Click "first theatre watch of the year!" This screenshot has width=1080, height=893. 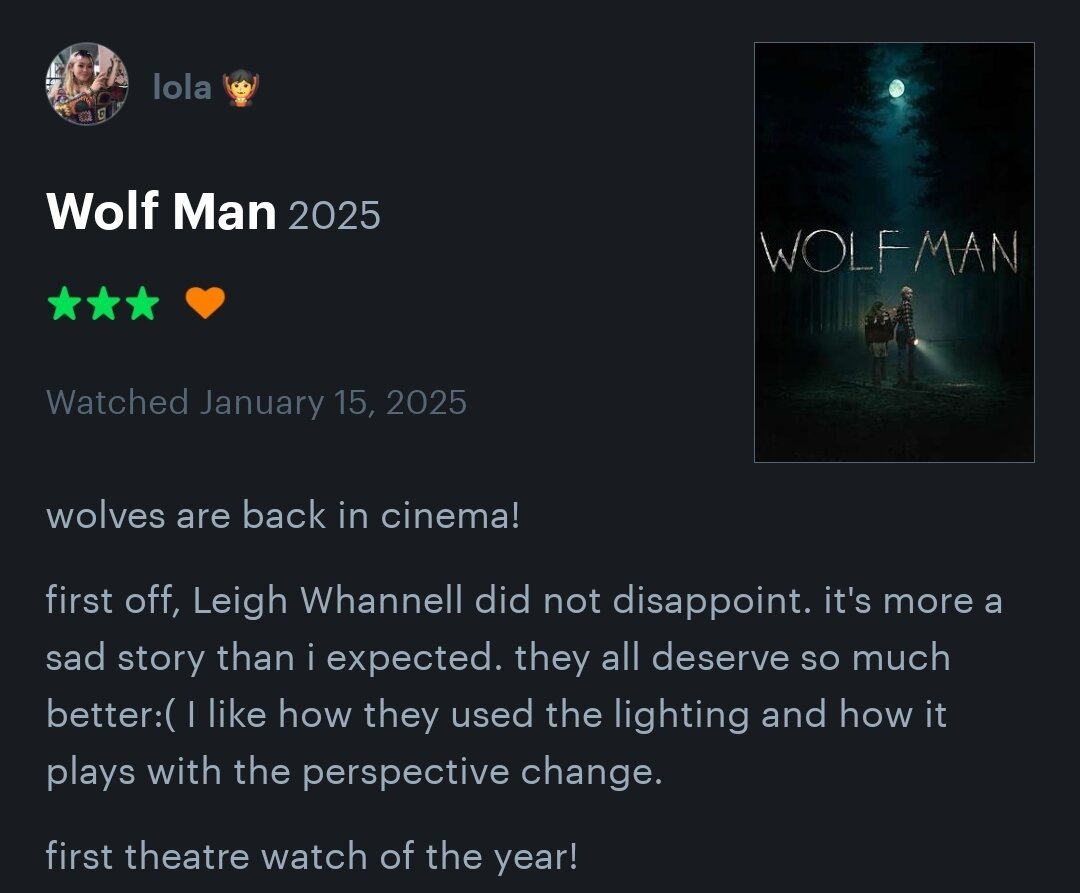tap(311, 856)
